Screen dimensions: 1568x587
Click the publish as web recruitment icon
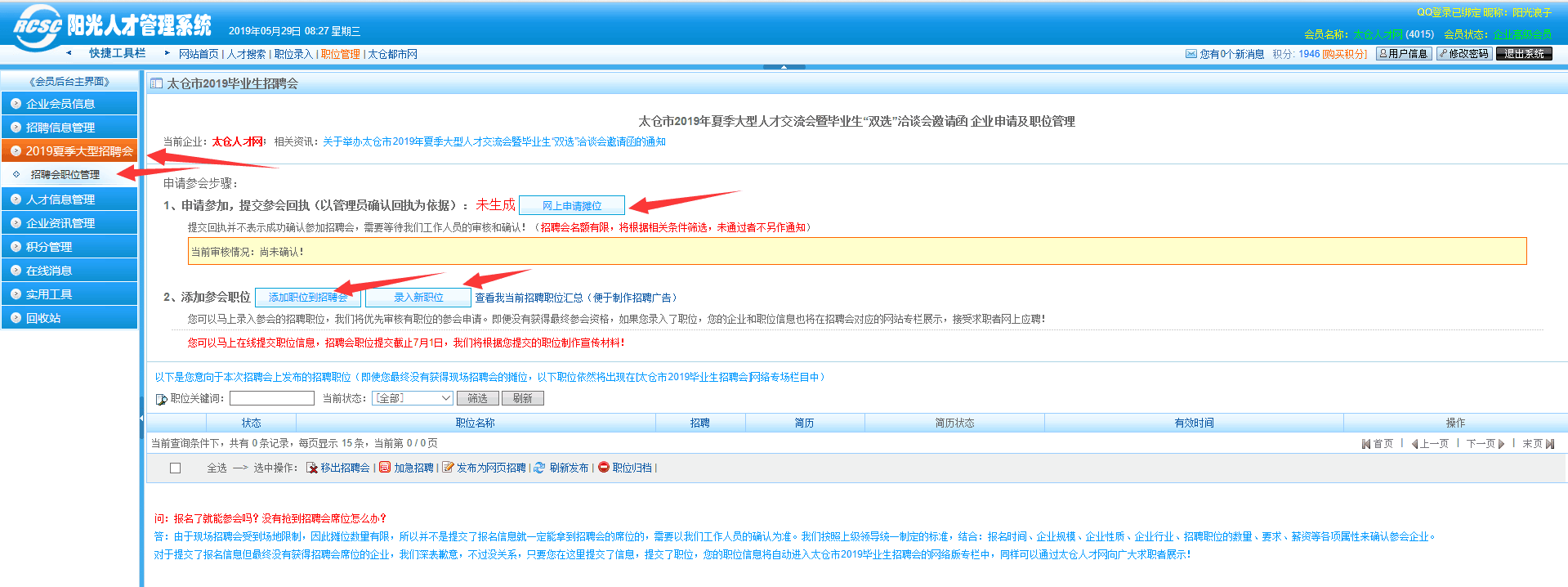[448, 468]
